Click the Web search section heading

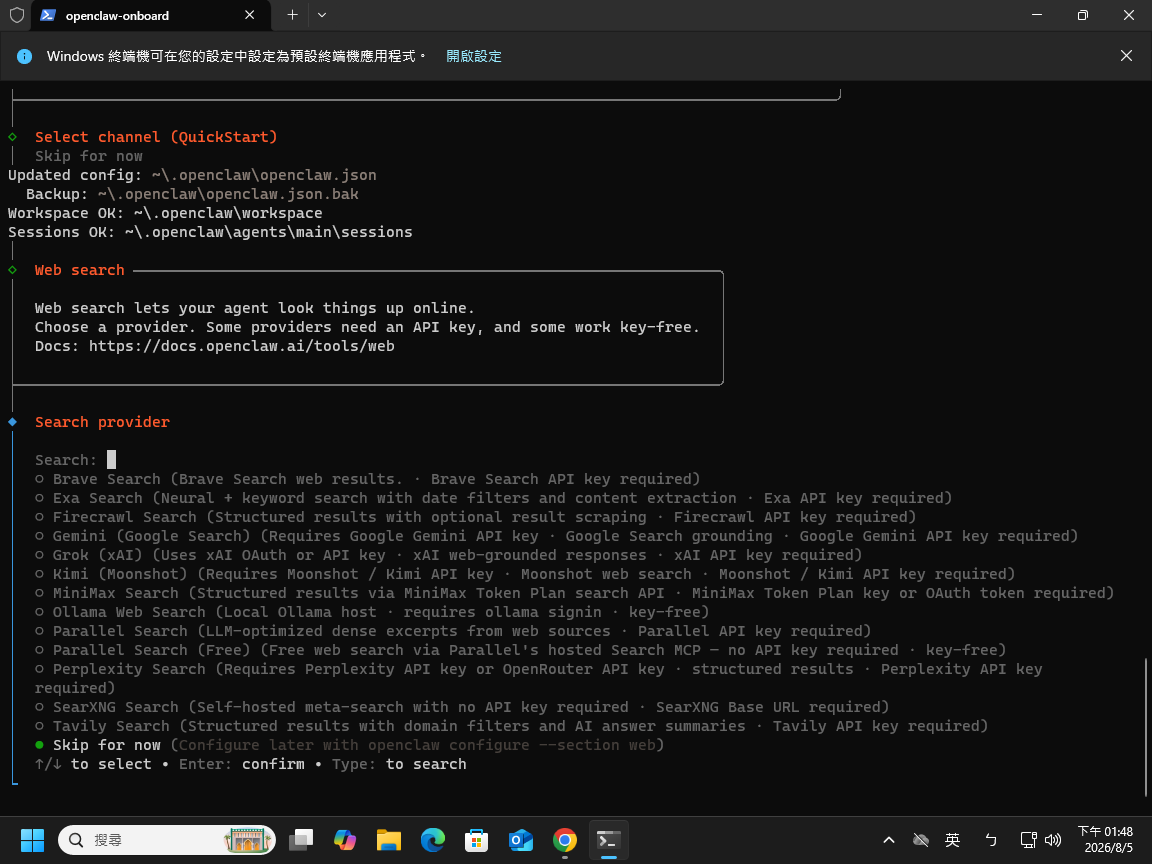(79, 270)
